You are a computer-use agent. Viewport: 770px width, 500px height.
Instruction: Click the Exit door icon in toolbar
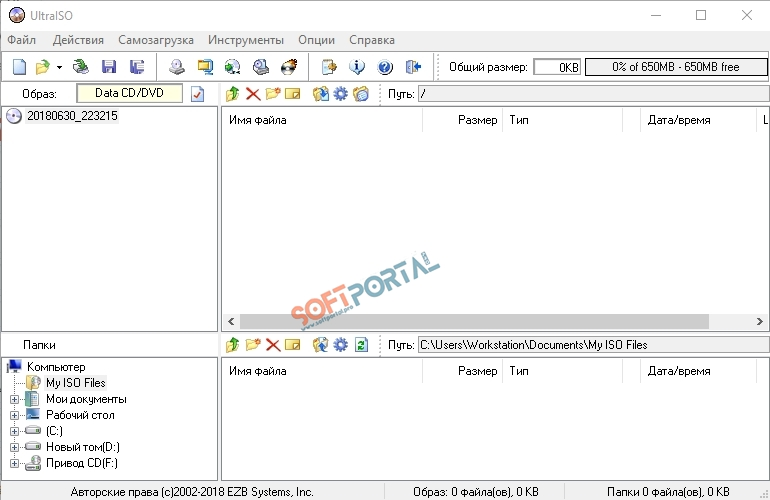[x=413, y=67]
